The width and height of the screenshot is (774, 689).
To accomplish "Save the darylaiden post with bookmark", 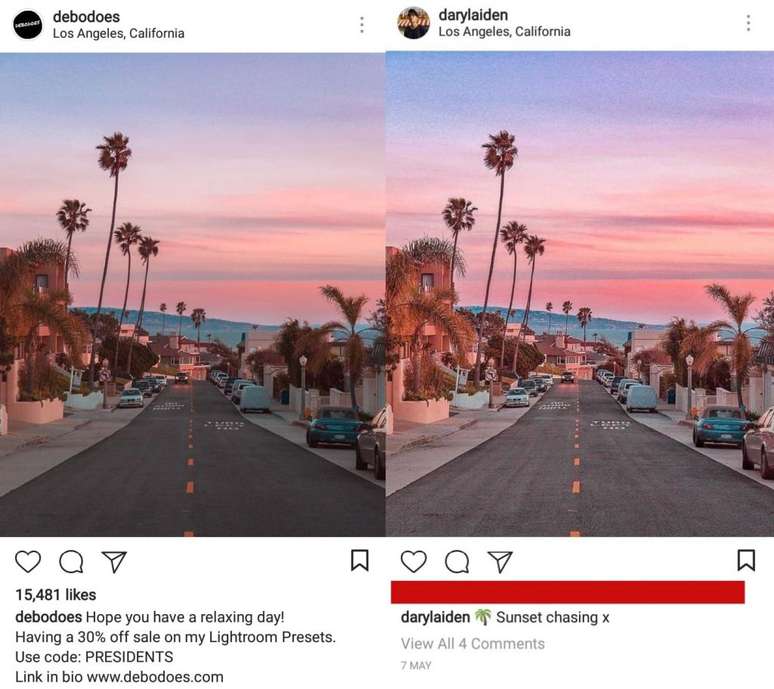I will click(746, 560).
